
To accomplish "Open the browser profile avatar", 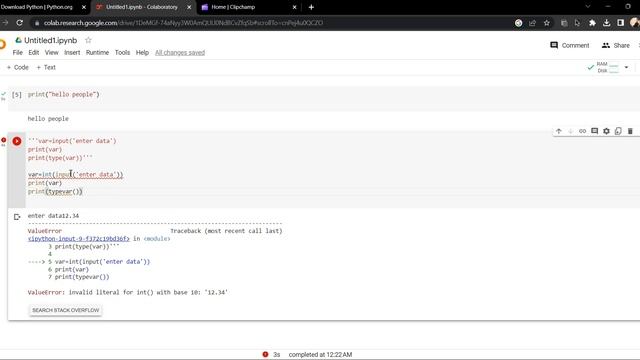I will coord(635,23).
